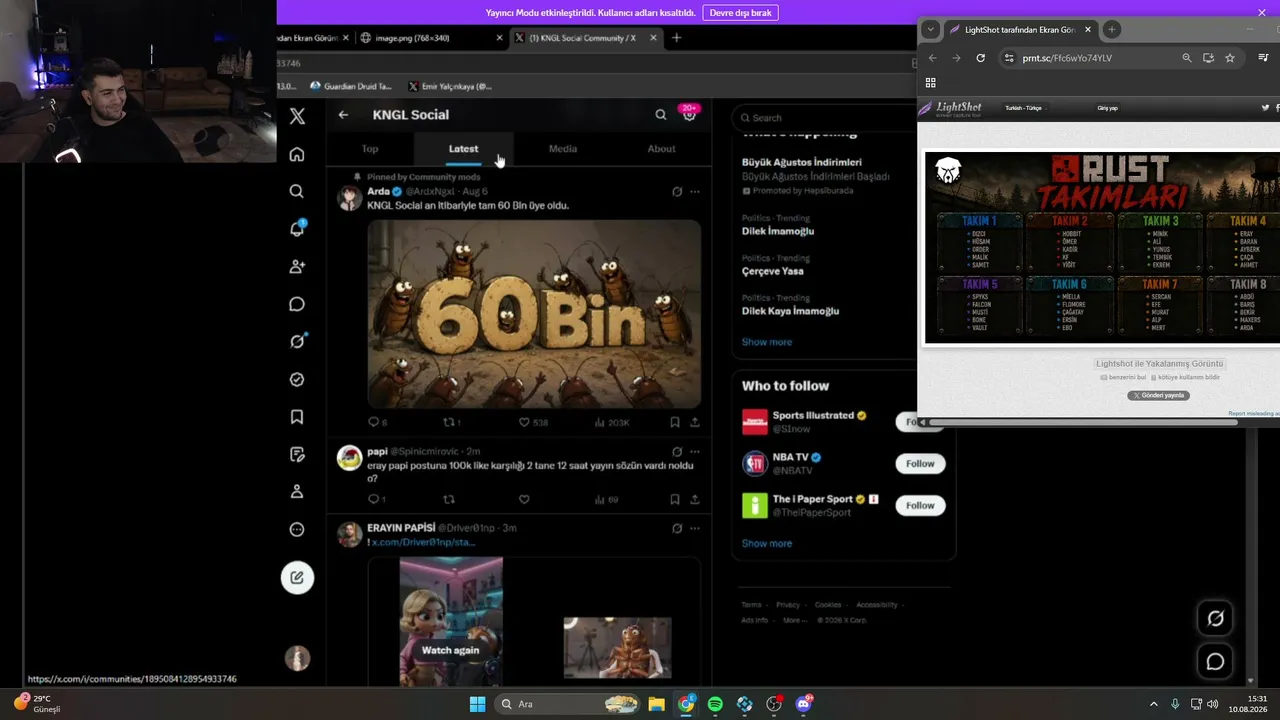Select the KNGL Social Community browser tab
The height and width of the screenshot is (720, 1280).
click(x=585, y=38)
